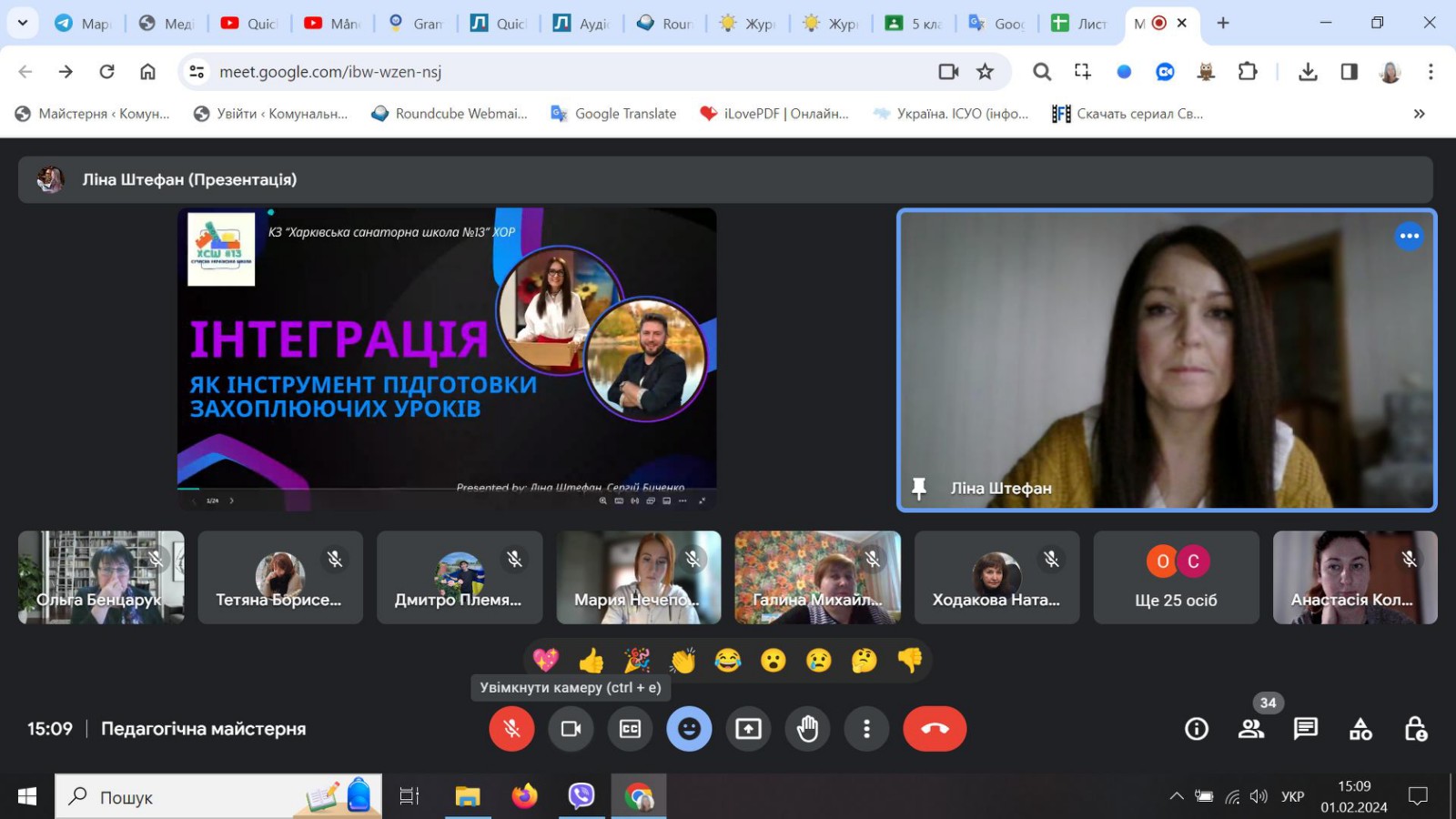
Task: Click the red leave call button
Action: click(935, 729)
